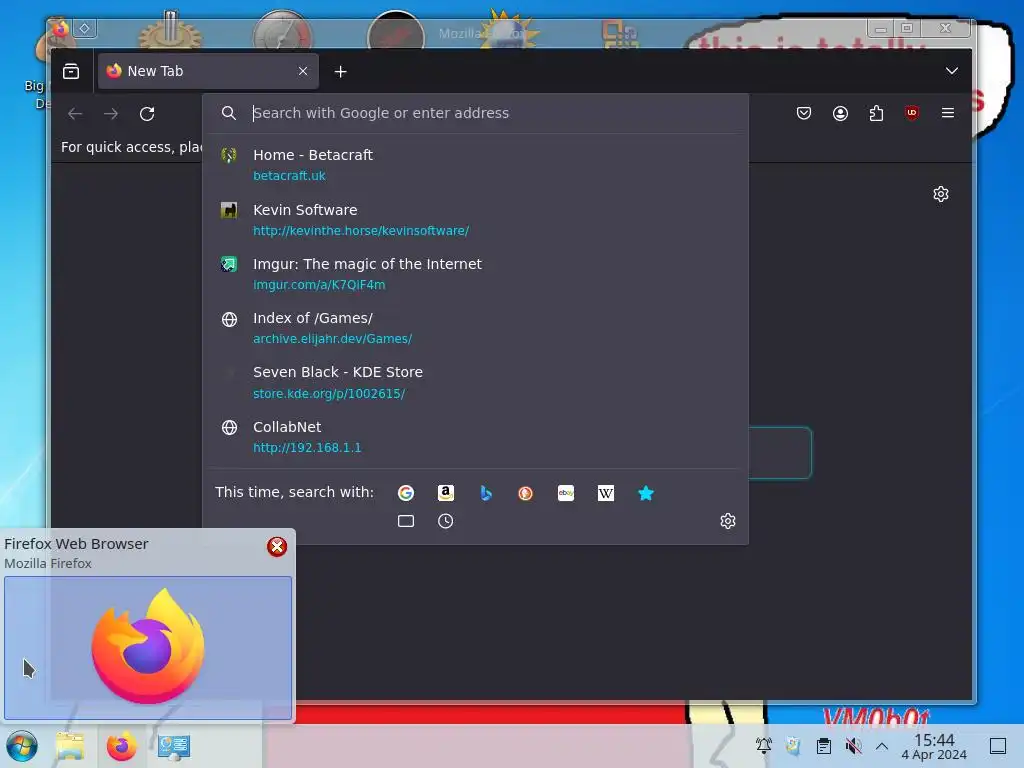The image size is (1024, 768).
Task: Search this time with Amazon
Action: point(445,493)
